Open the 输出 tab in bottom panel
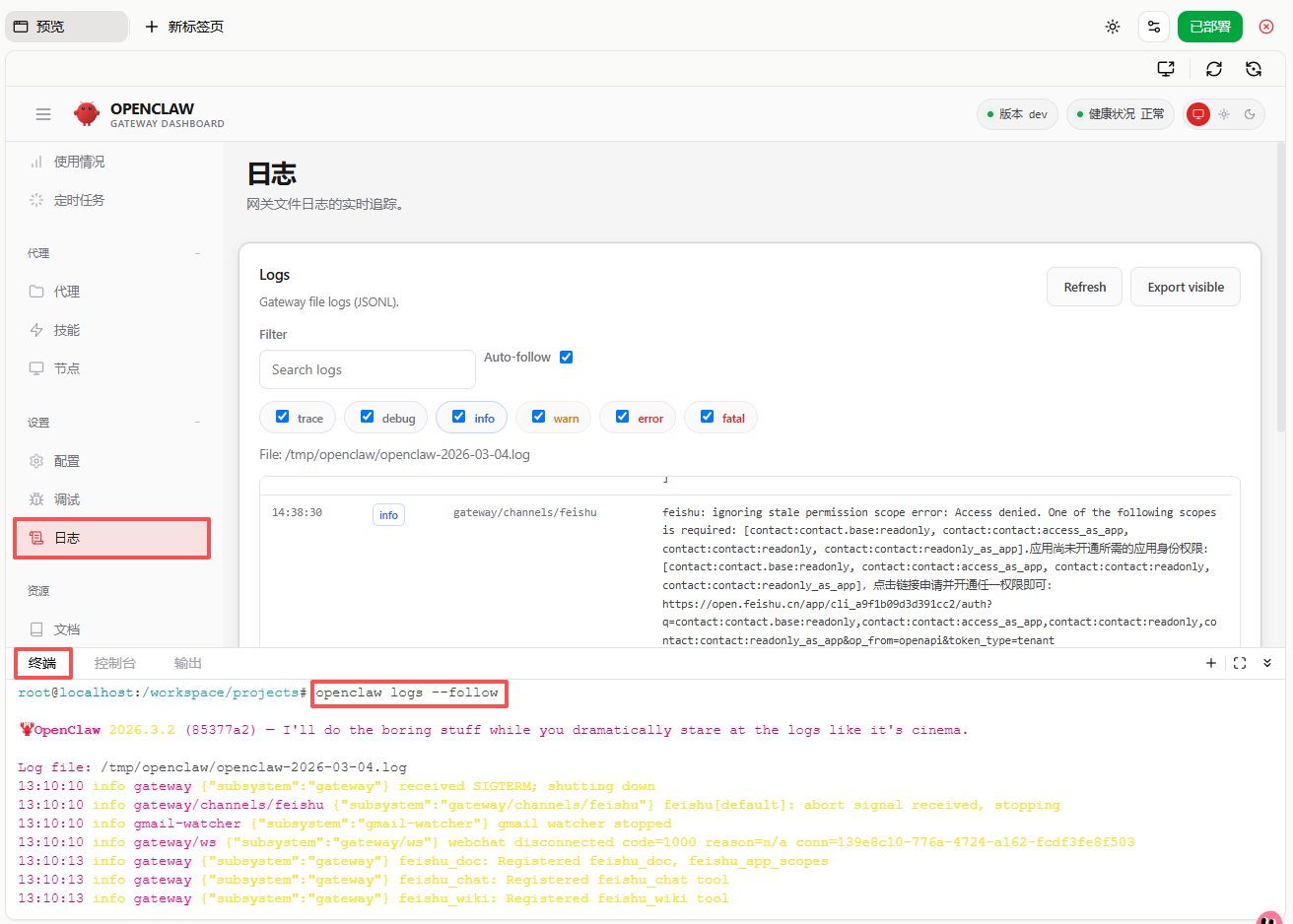 [x=187, y=663]
